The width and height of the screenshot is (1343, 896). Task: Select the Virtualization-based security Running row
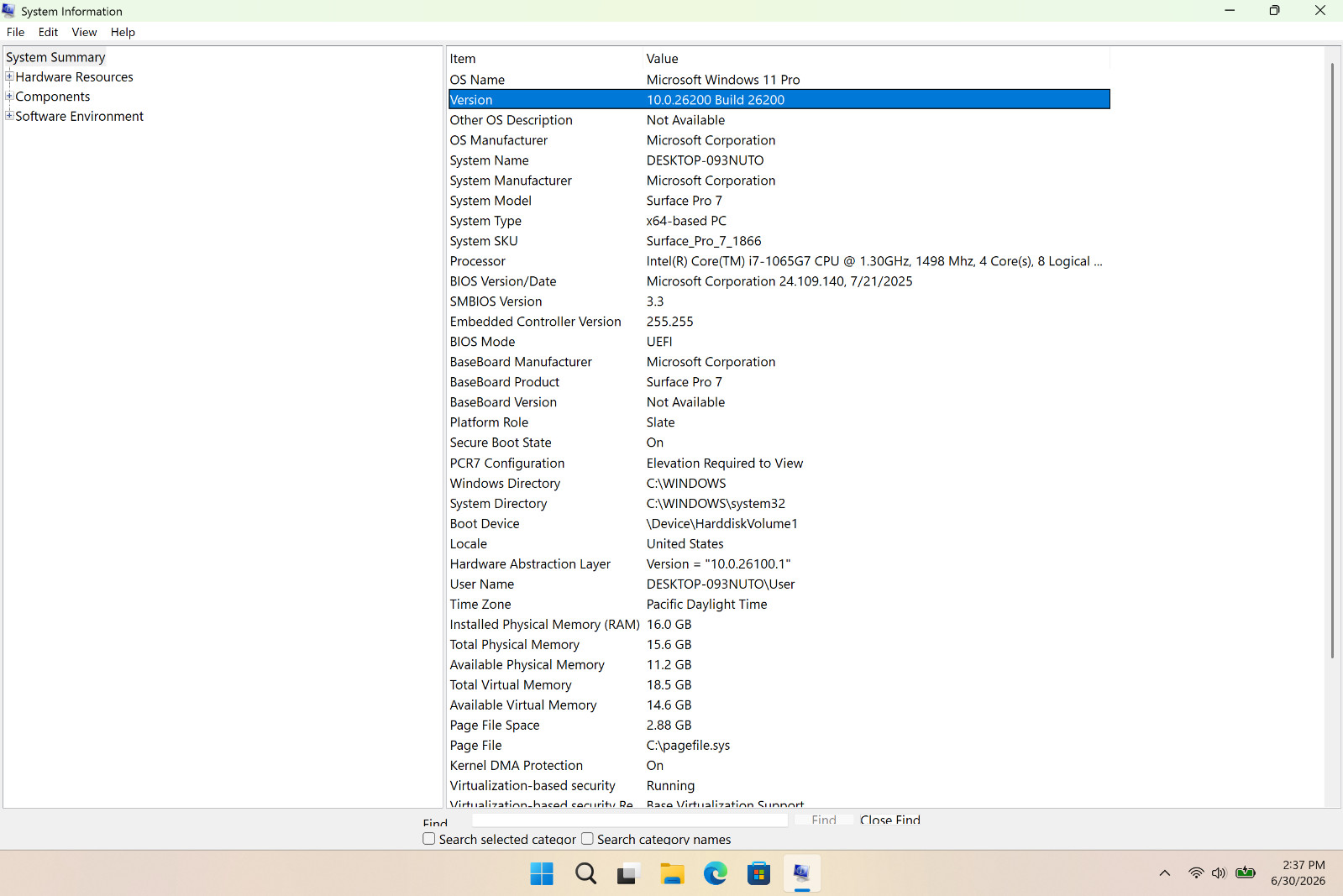(779, 786)
